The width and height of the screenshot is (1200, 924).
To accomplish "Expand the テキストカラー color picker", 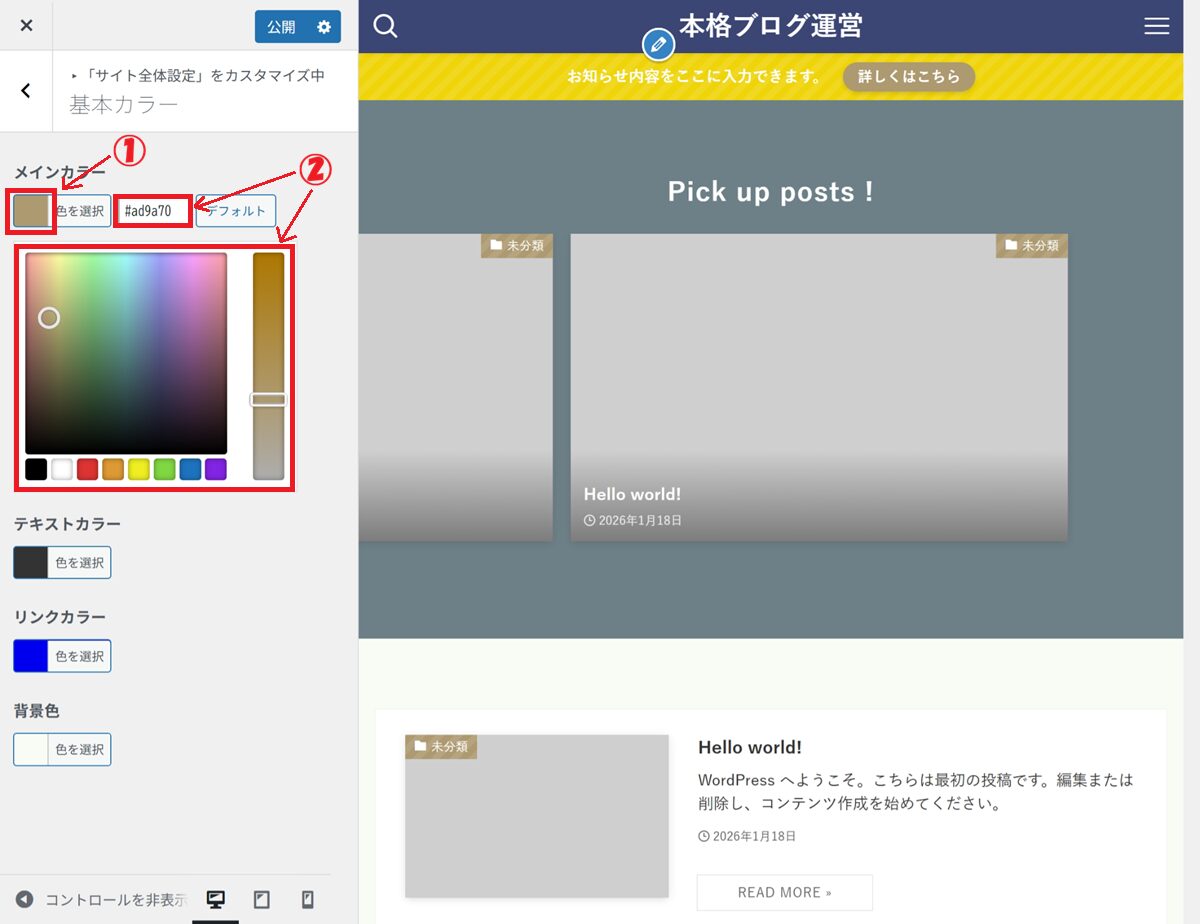I will pos(62,563).
